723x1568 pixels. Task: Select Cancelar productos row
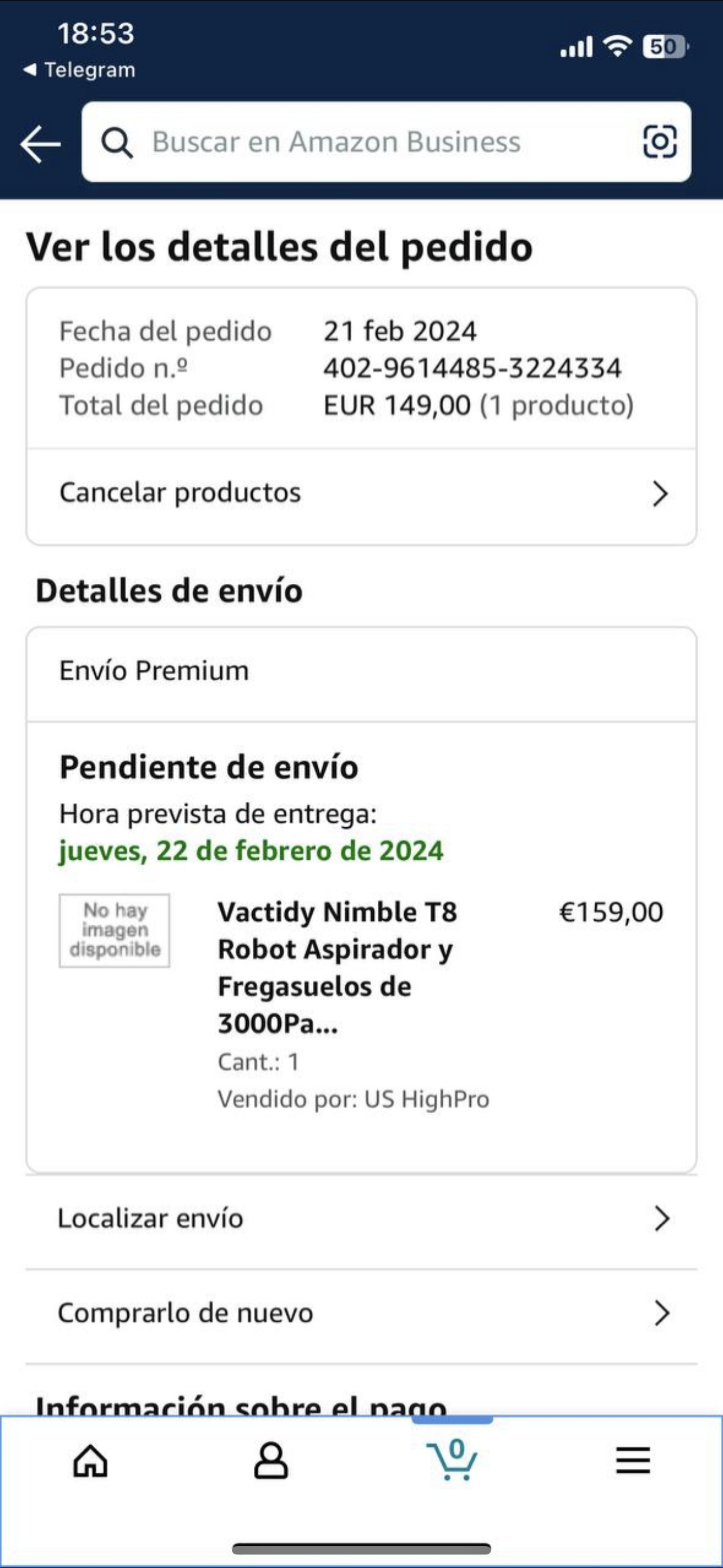(x=361, y=494)
